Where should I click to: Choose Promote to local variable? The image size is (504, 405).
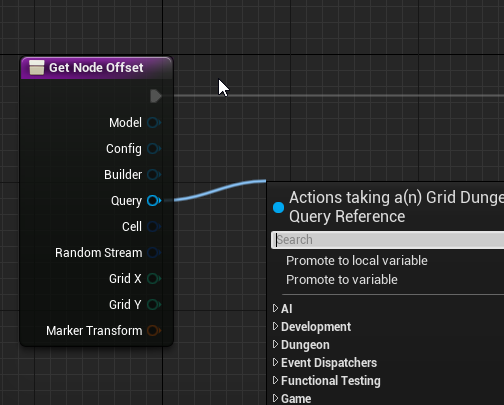[357, 261]
